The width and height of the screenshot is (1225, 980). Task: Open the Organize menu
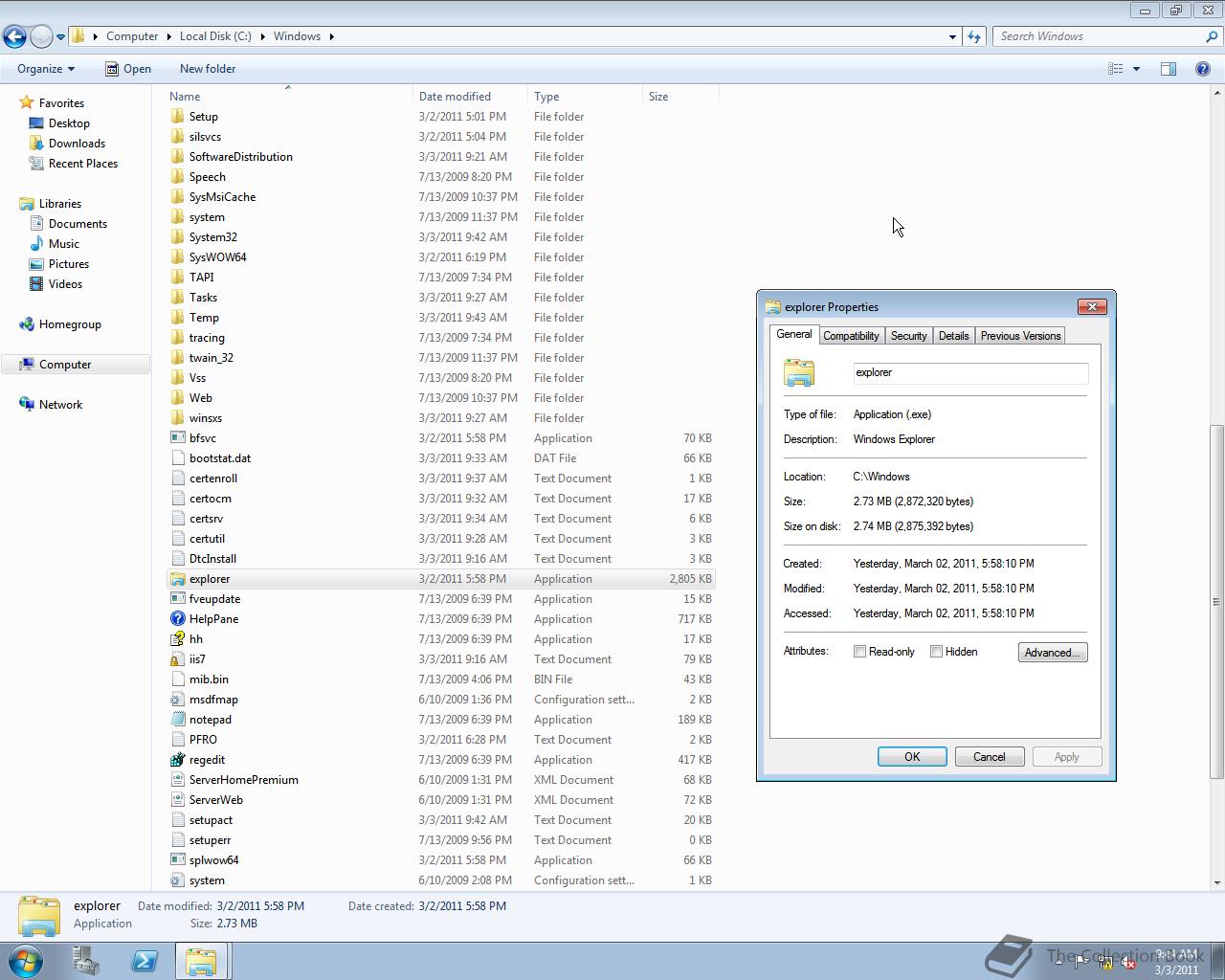point(46,69)
